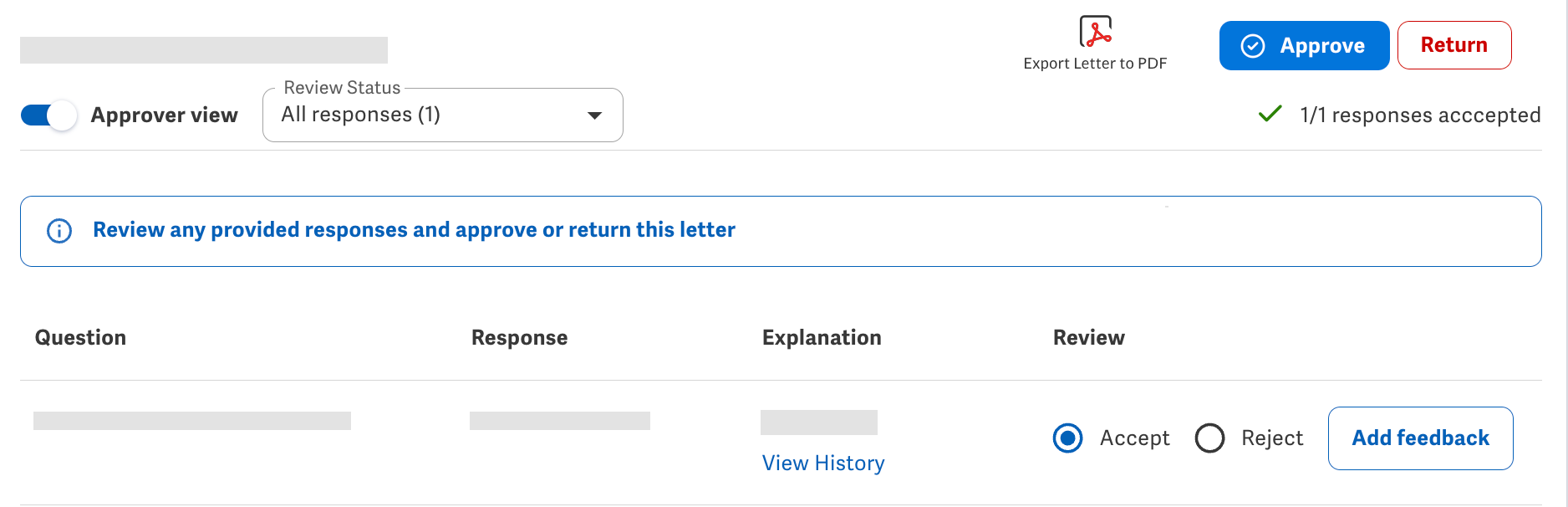Click the Explanation column header
The height and width of the screenshot is (507, 1568).
[x=822, y=338]
